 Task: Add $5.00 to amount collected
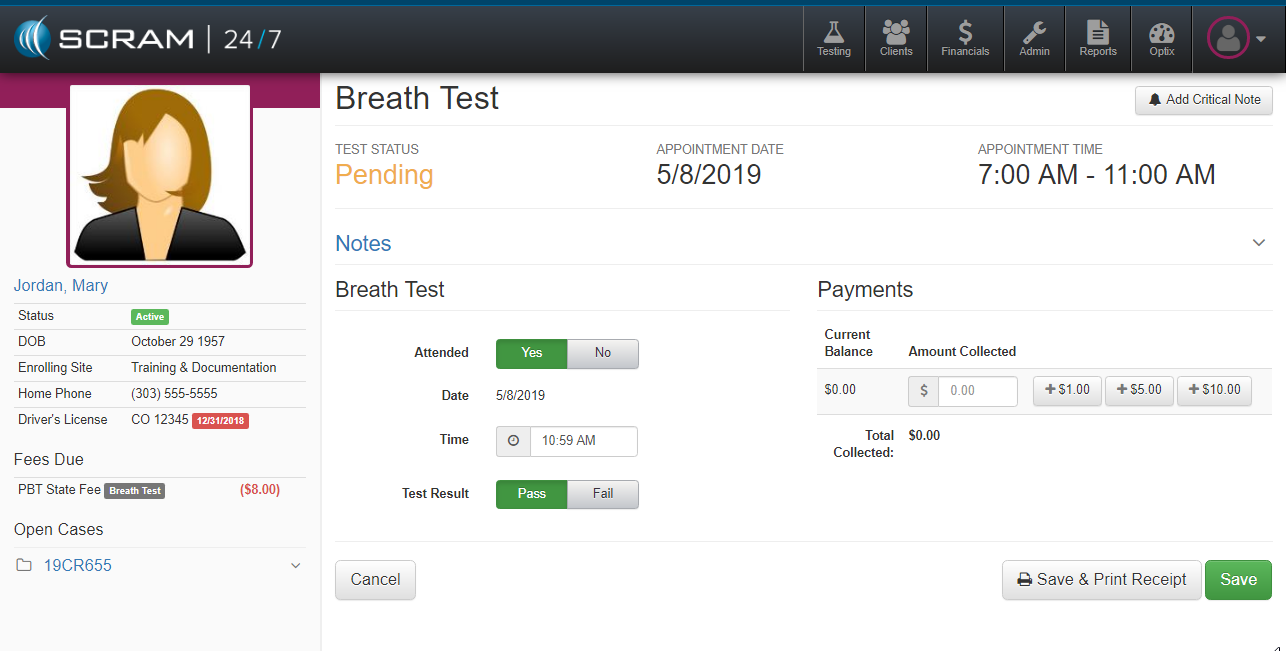(1139, 390)
